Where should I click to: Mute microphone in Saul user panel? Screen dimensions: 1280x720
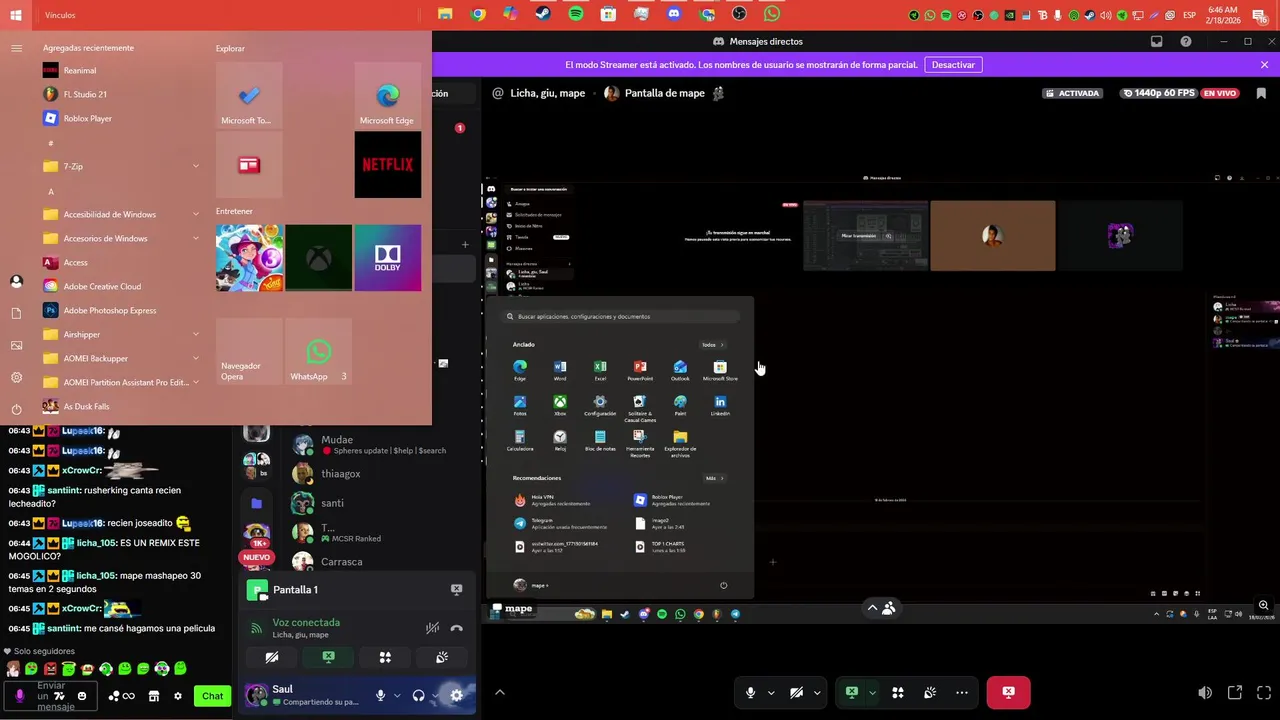click(380, 695)
